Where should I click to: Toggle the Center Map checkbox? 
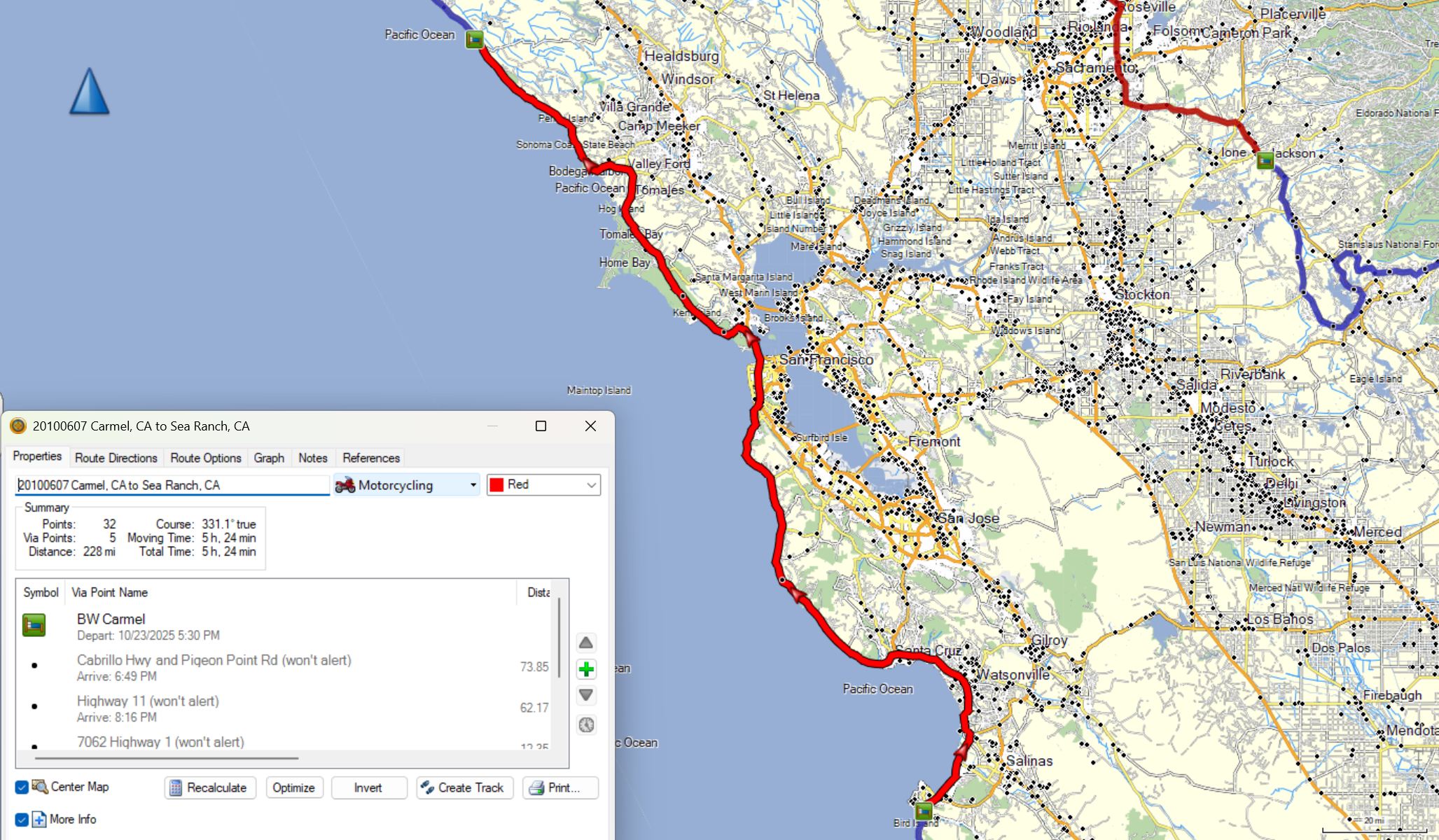tap(22, 787)
